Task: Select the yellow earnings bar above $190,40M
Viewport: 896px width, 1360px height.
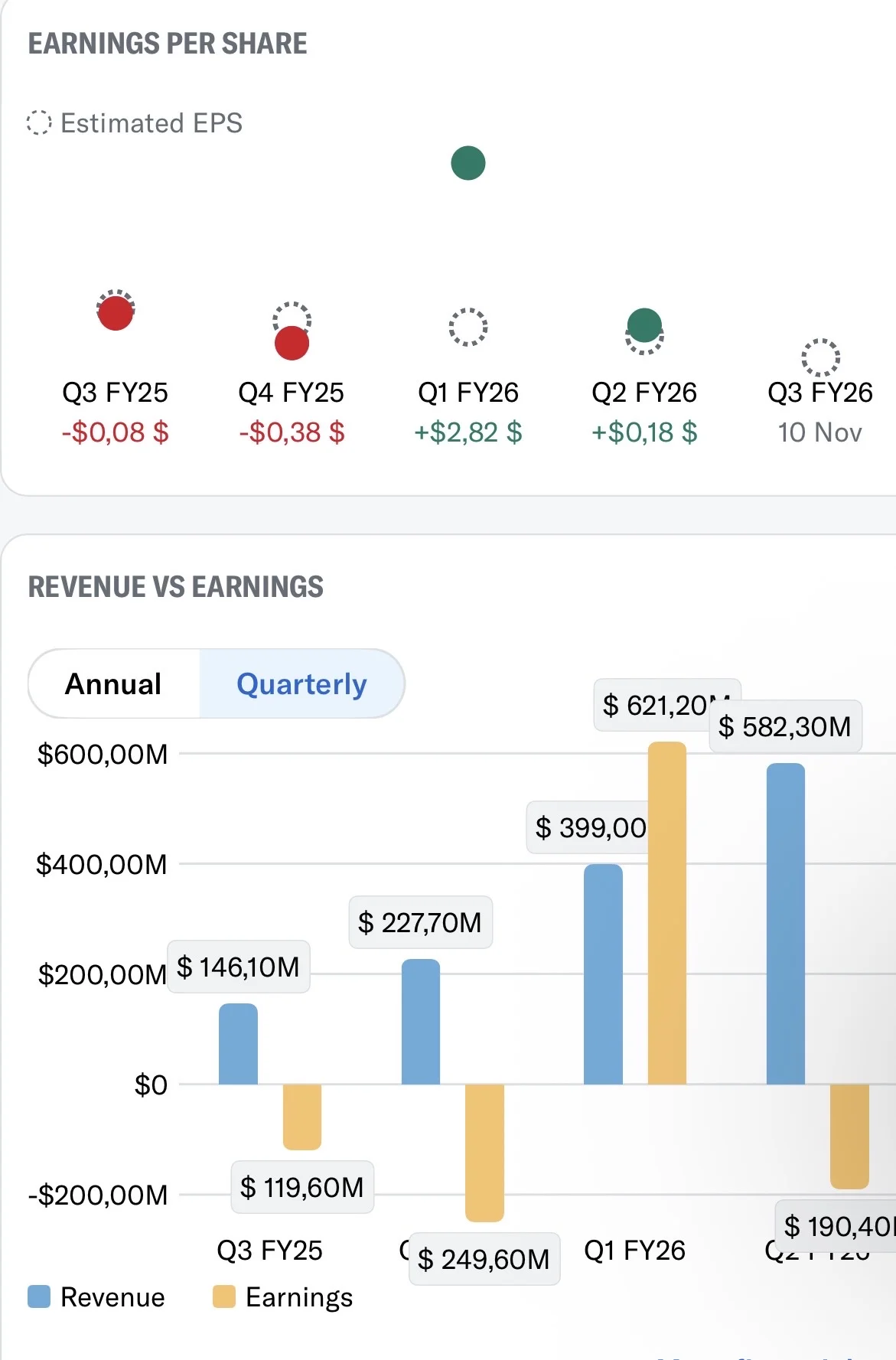Action: coord(849,1137)
